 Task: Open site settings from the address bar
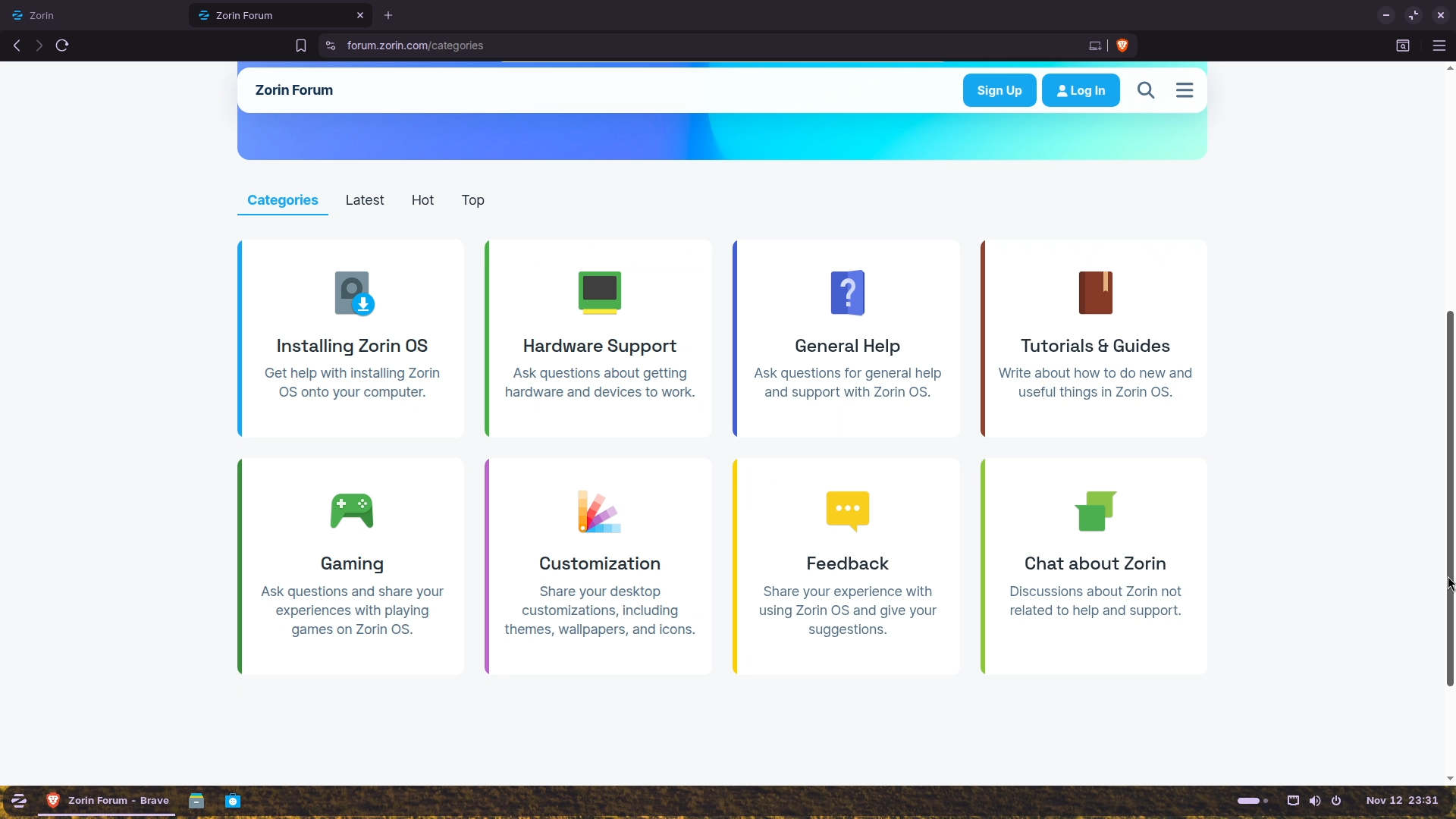click(331, 45)
